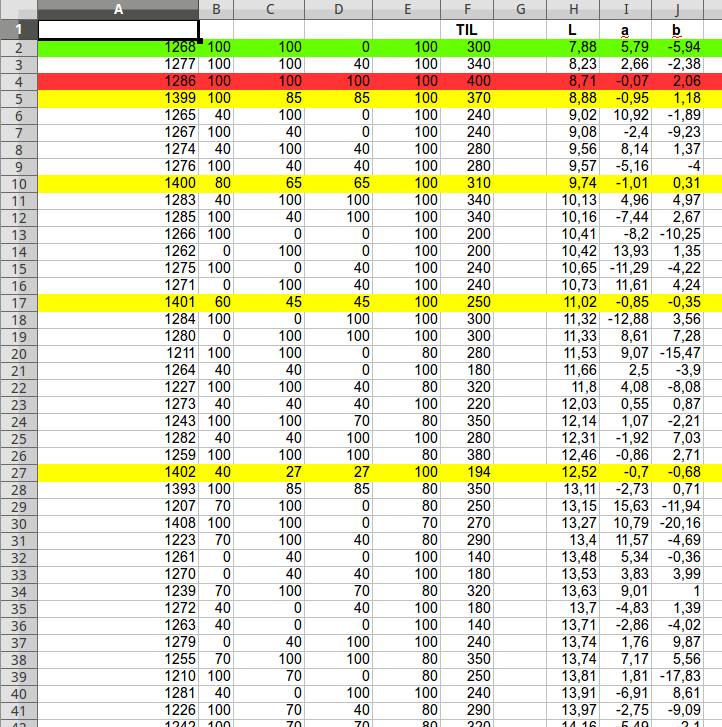
Task: Select column E header
Action: 407,9
